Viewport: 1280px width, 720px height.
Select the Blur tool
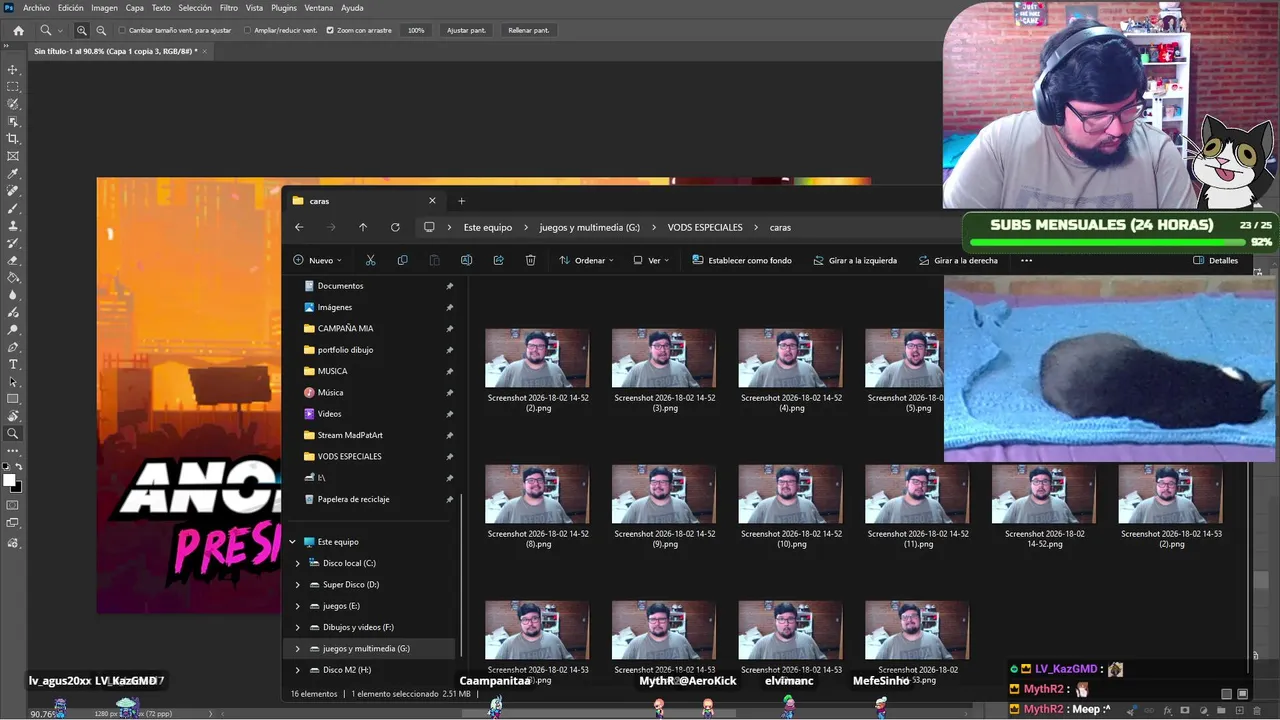coord(13,295)
